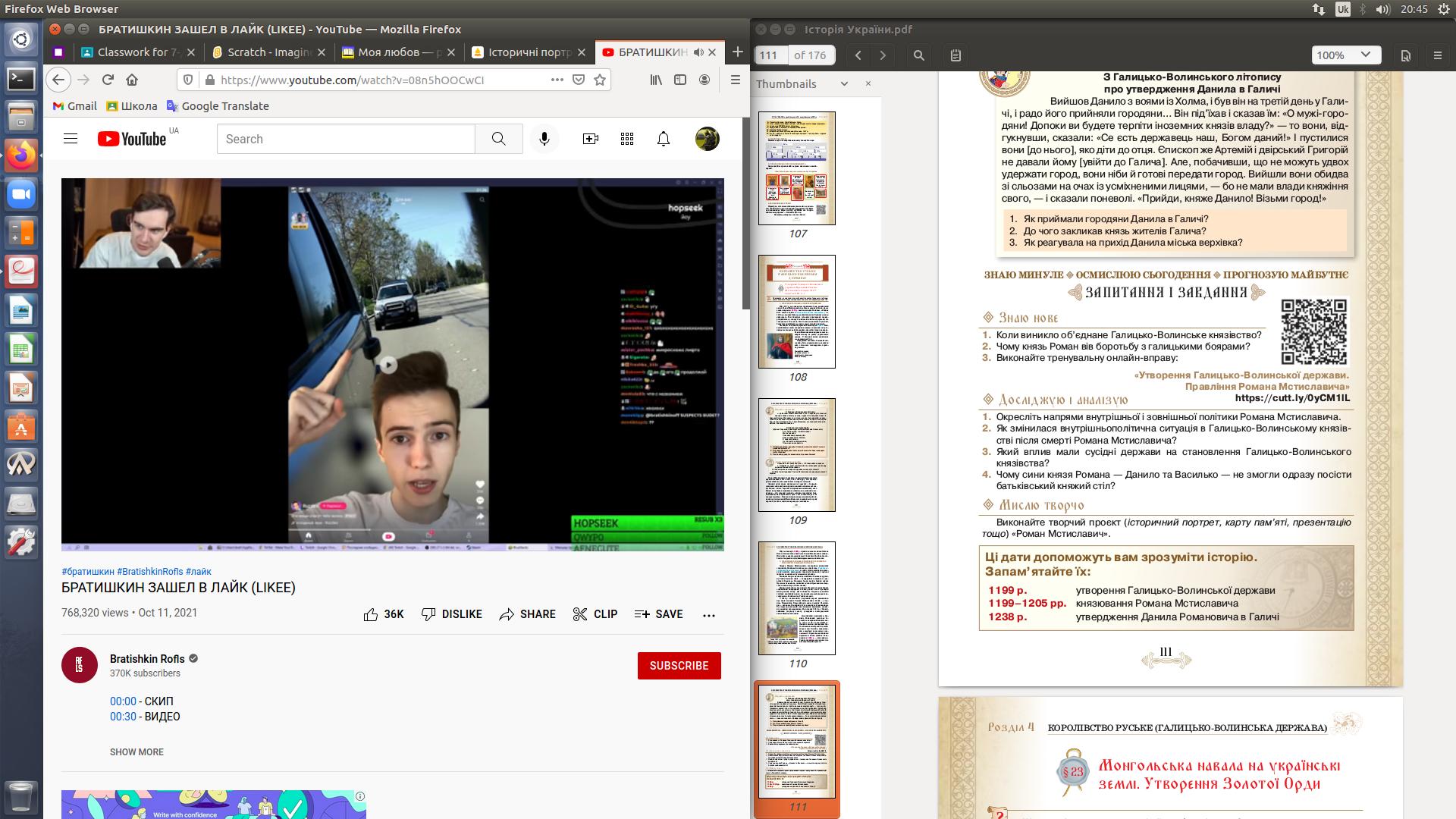Select page 109 thumbnail in sidebar
The width and height of the screenshot is (1456, 819).
[x=797, y=455]
